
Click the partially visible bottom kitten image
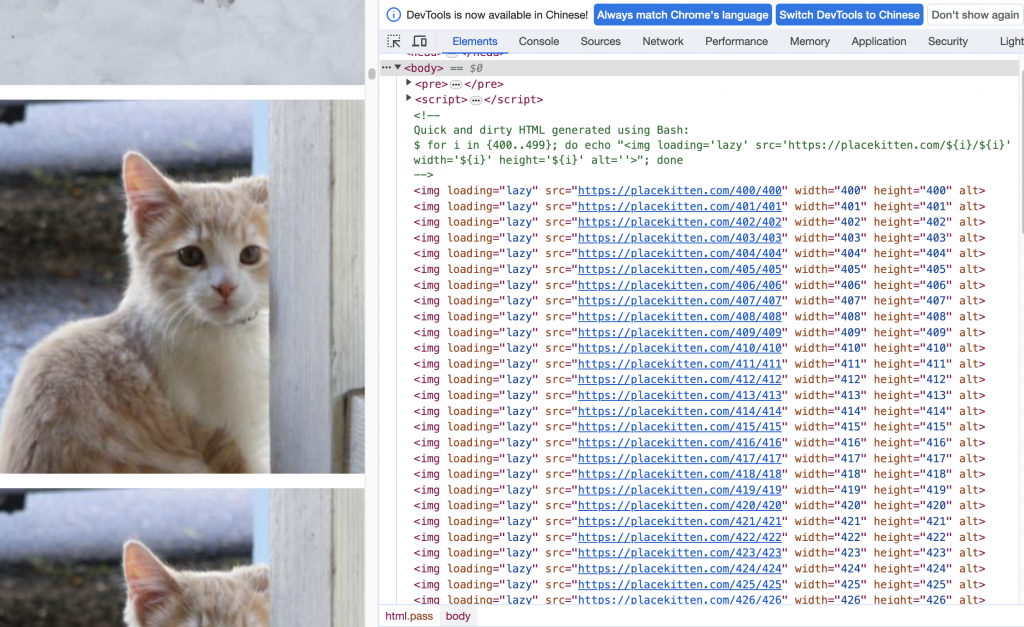click(182, 558)
